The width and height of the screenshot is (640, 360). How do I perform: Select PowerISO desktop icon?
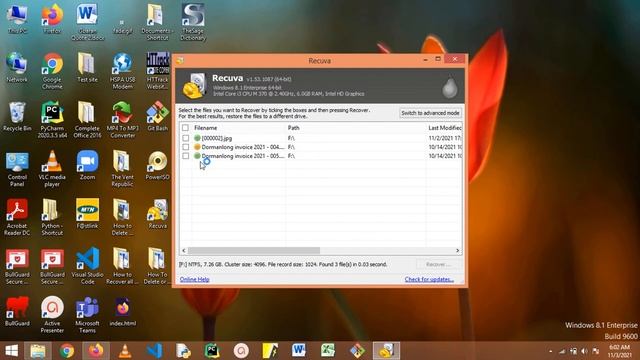[158, 165]
